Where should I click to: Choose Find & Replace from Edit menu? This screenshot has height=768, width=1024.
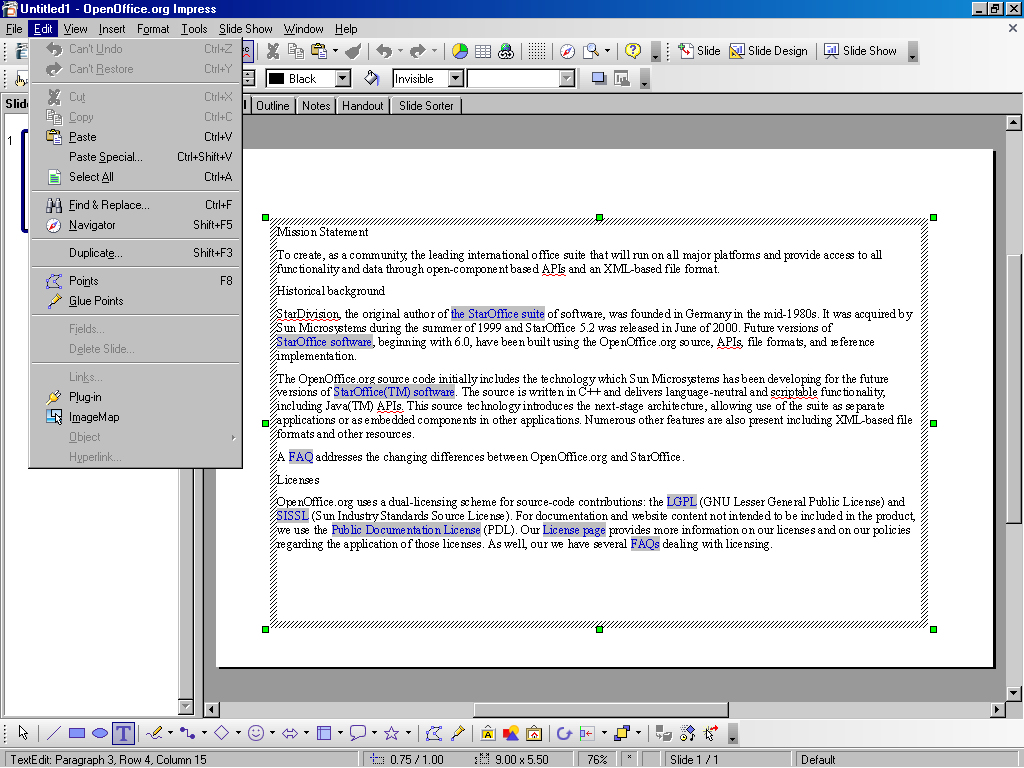click(109, 205)
